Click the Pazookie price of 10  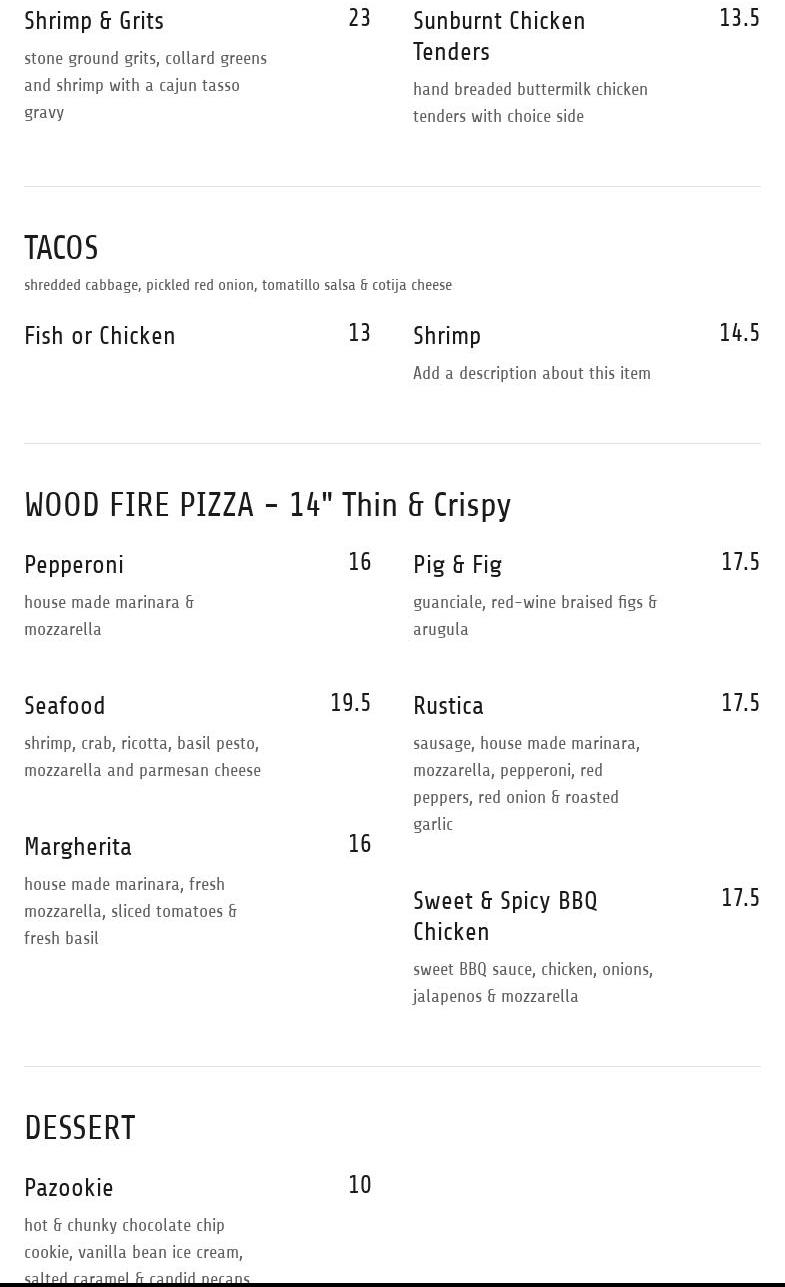(x=359, y=1185)
